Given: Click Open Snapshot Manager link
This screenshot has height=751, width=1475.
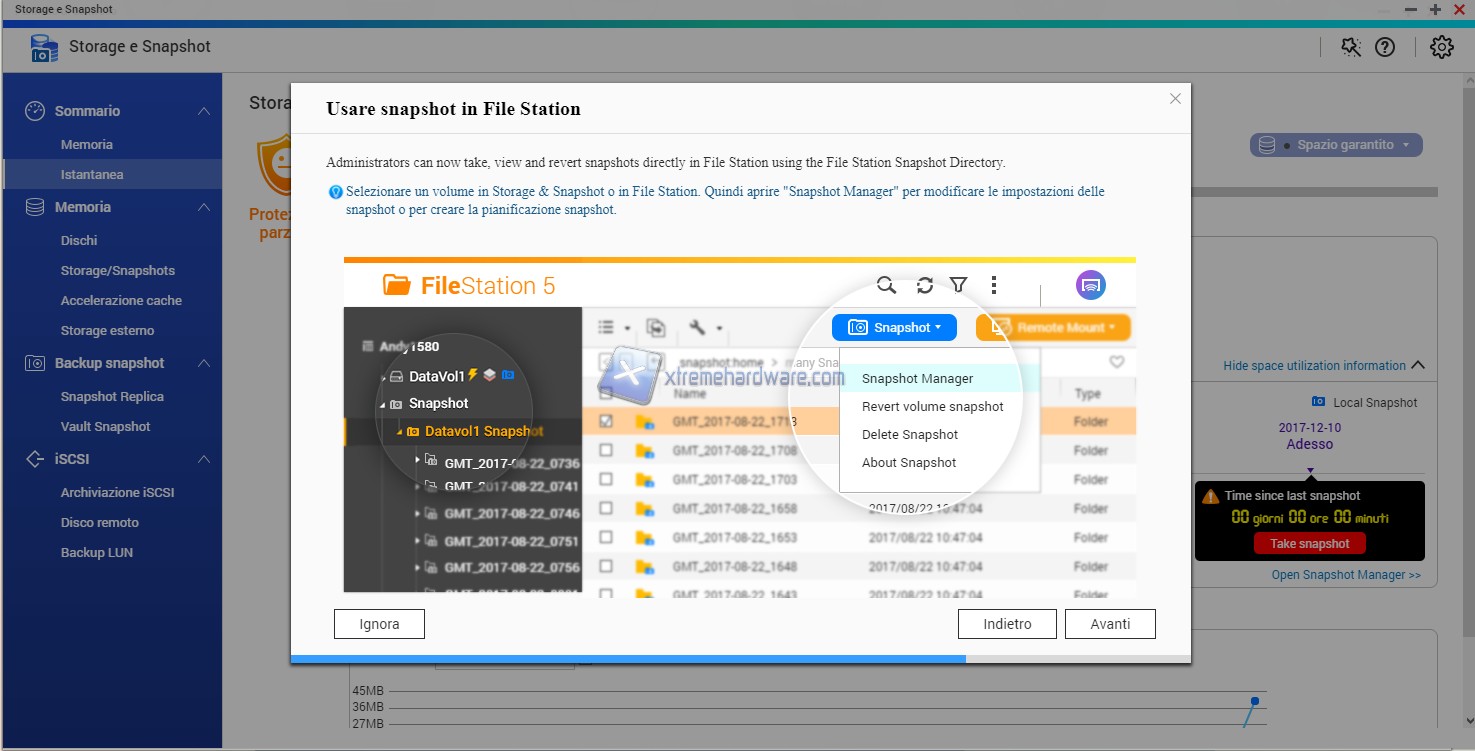Looking at the screenshot, I should click(x=1345, y=575).
